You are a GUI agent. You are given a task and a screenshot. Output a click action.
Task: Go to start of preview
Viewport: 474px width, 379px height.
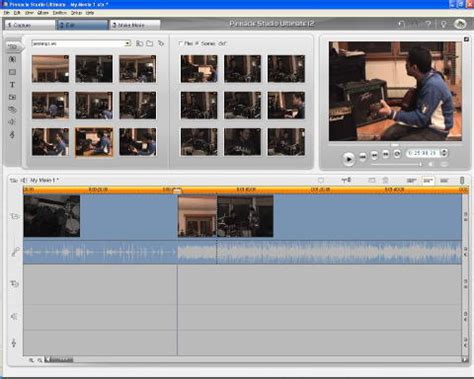pyautogui.click(x=363, y=156)
